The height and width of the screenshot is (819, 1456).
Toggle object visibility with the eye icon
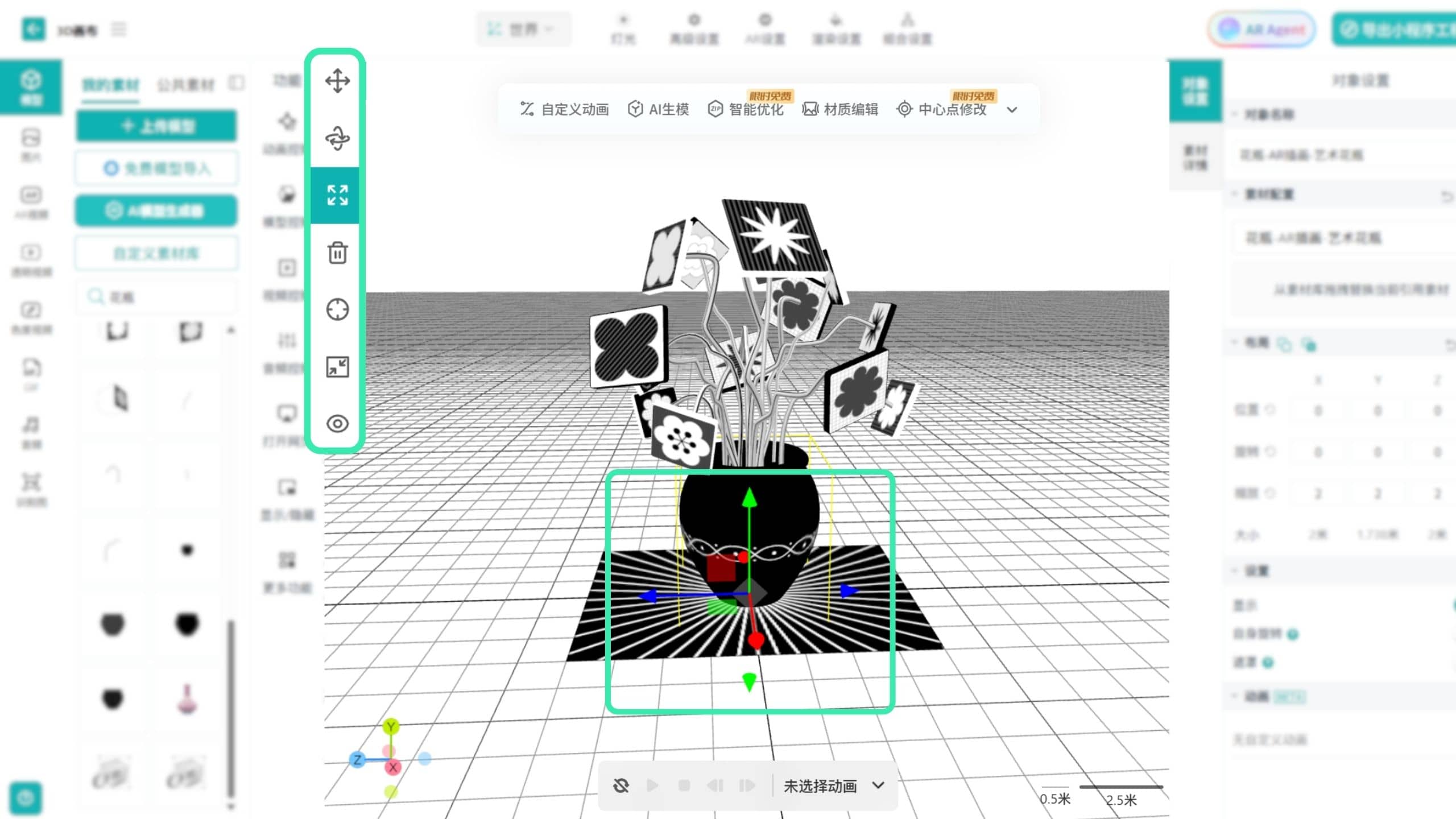click(337, 424)
